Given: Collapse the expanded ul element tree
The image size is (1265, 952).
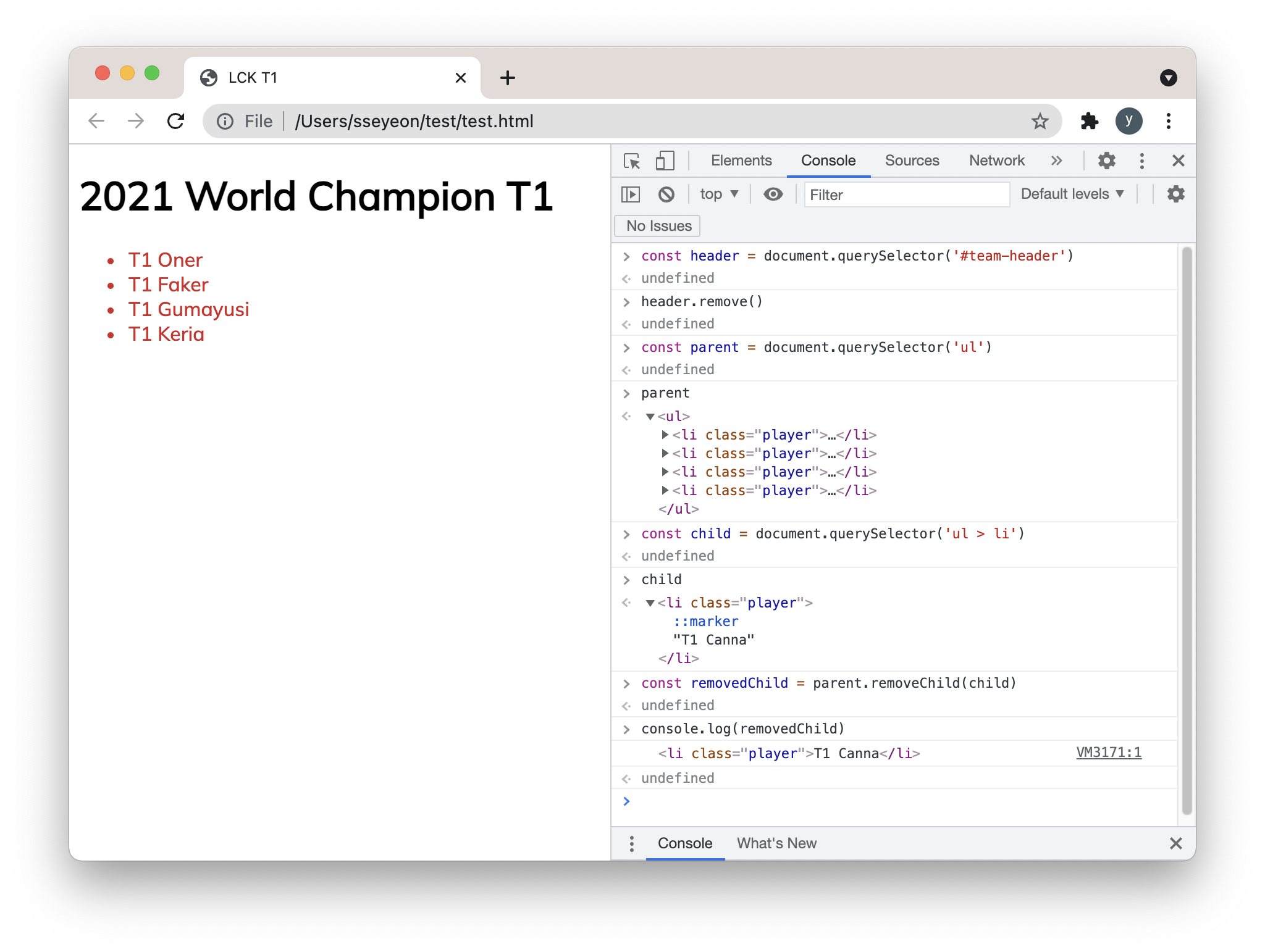Looking at the screenshot, I should [650, 417].
